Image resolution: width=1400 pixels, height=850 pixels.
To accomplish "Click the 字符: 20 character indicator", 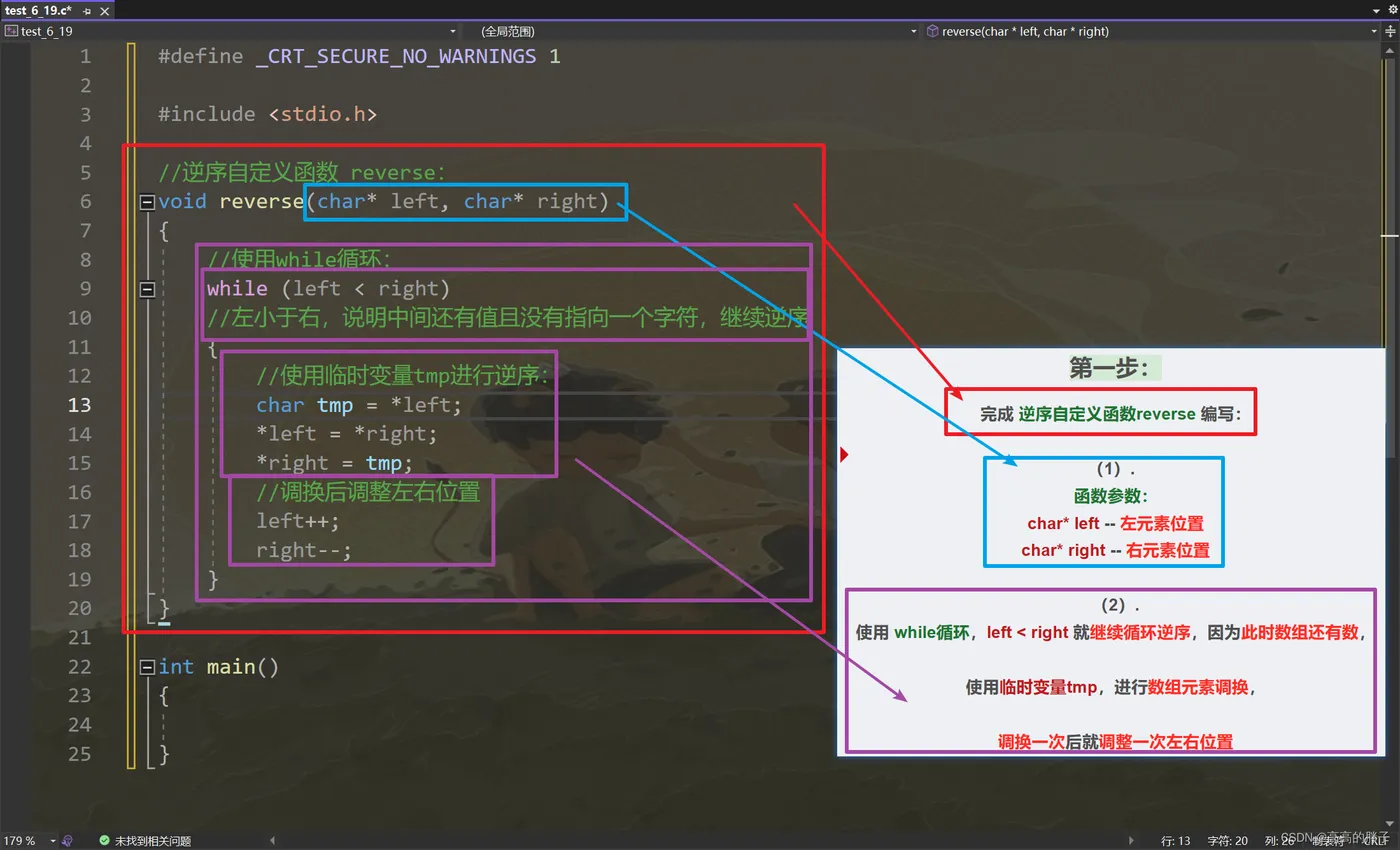I will tap(1228, 841).
